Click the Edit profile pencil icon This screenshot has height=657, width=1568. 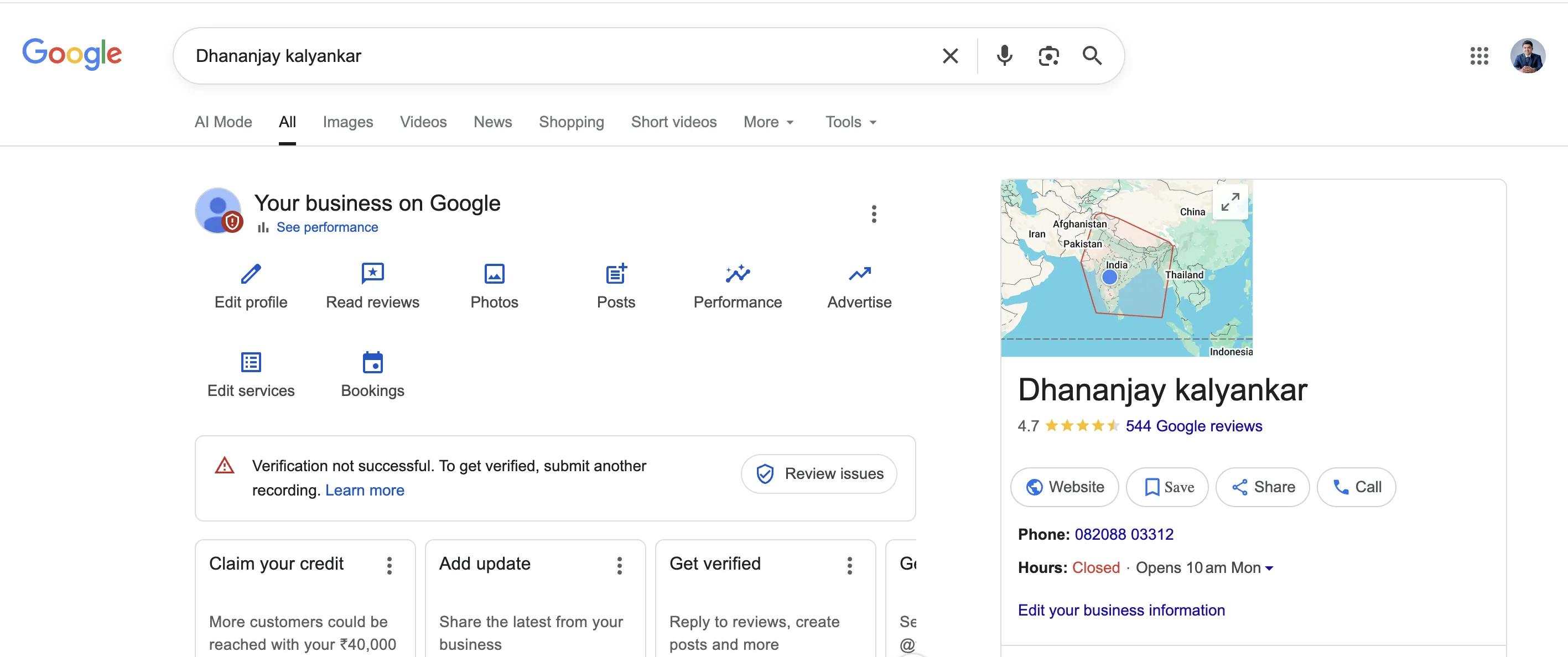tap(251, 274)
